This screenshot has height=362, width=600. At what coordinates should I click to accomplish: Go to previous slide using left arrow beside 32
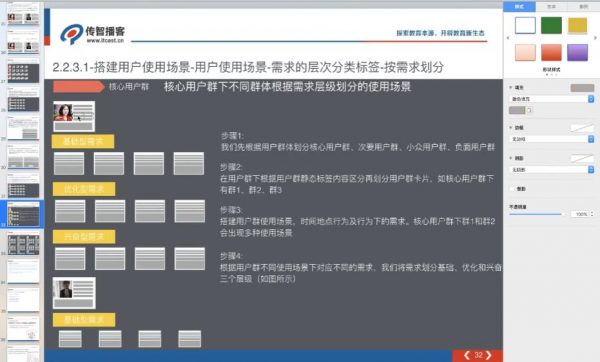467,355
